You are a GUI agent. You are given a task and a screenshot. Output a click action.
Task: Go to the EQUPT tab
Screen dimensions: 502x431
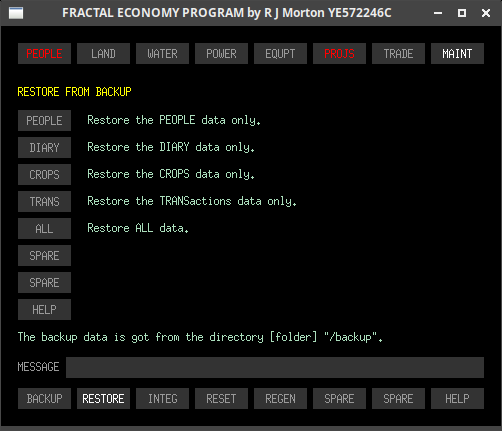click(x=280, y=53)
